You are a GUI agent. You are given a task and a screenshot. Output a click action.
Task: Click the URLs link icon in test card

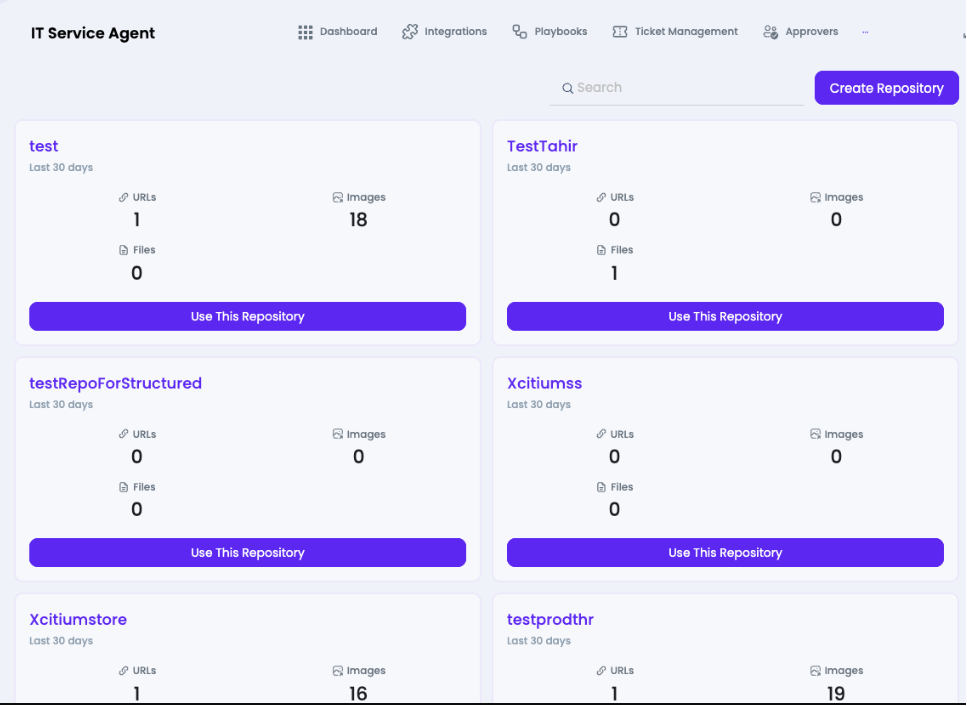click(x=123, y=197)
